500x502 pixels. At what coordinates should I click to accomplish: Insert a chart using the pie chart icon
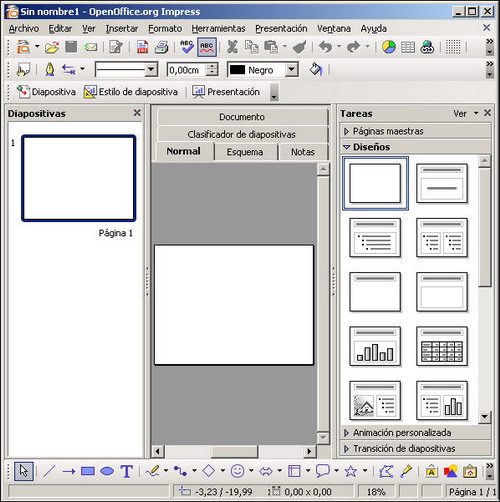(388, 47)
